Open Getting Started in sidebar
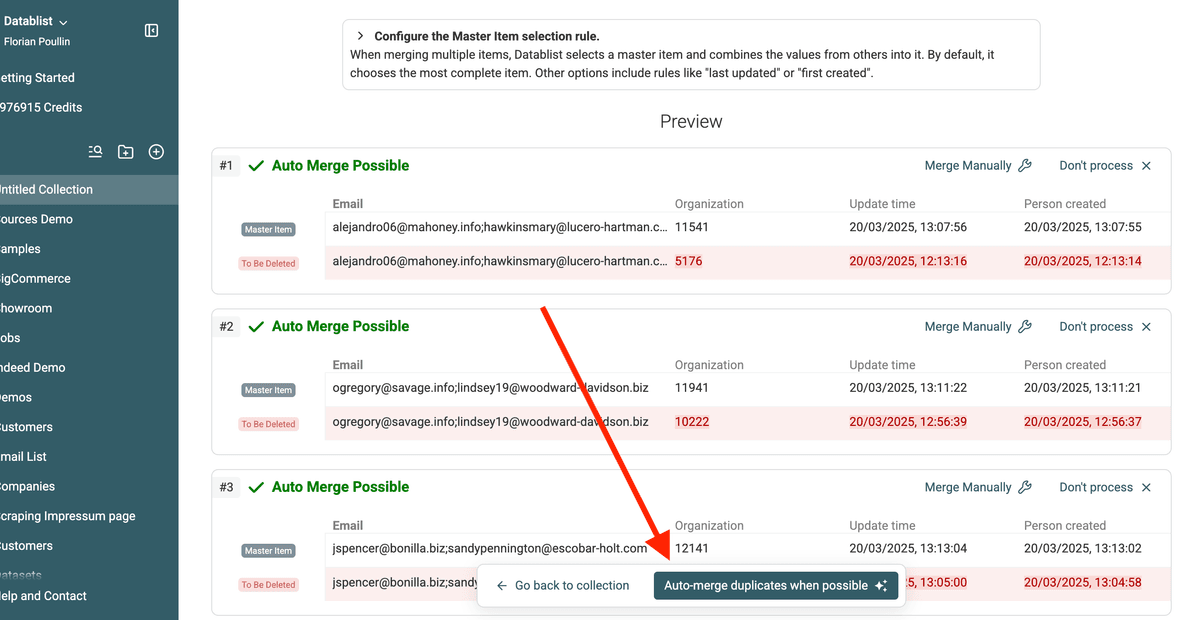 (x=37, y=78)
